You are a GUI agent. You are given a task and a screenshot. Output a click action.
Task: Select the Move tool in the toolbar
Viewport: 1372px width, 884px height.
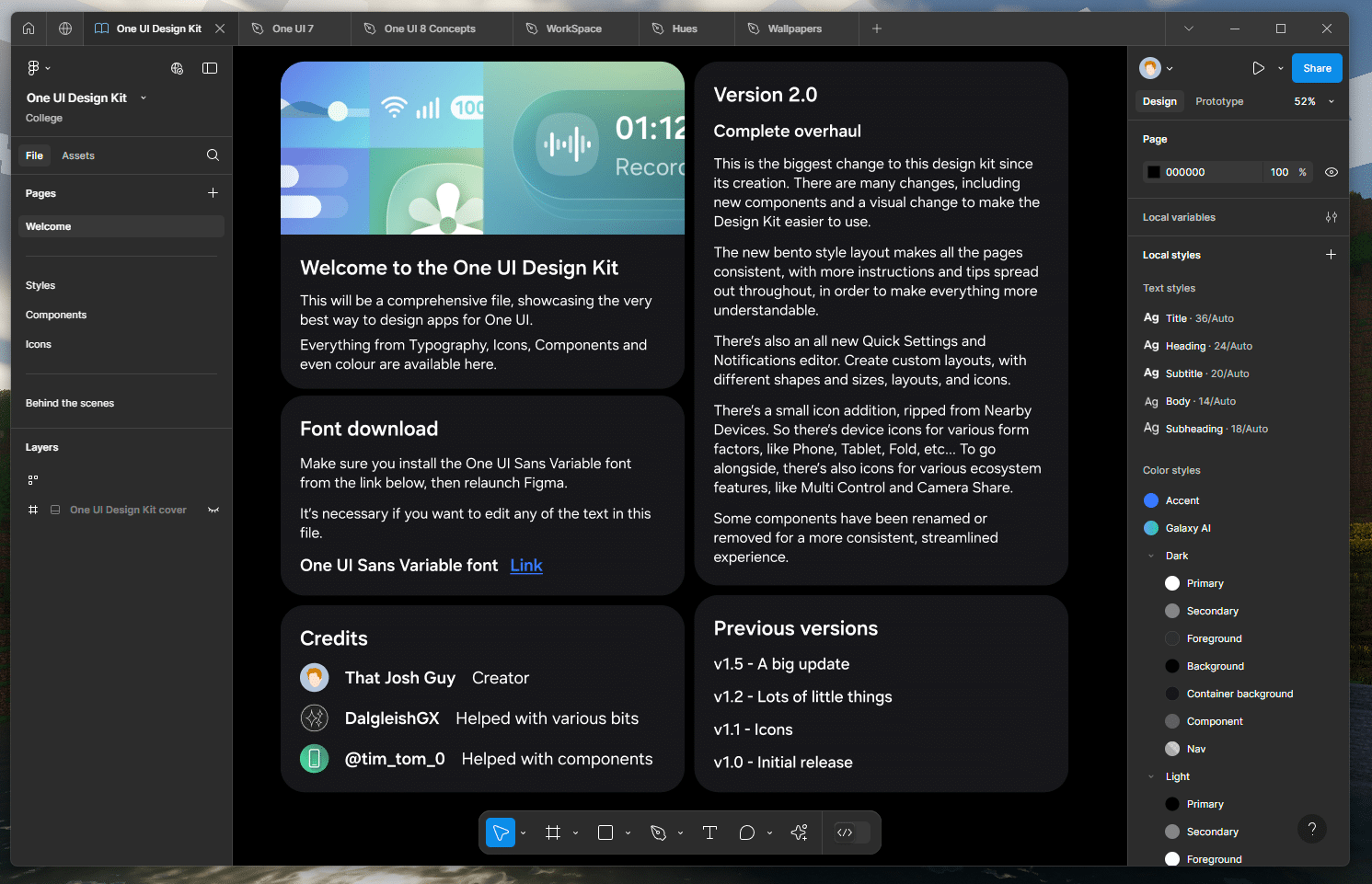click(x=501, y=832)
